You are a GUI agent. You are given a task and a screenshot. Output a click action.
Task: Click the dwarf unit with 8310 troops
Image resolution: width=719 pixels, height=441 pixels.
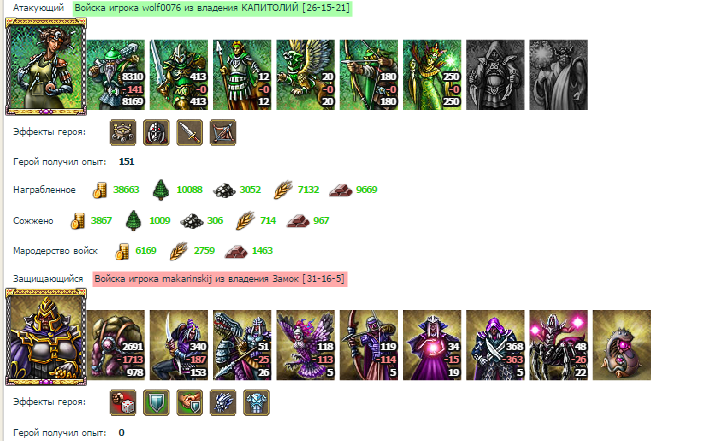tap(116, 75)
